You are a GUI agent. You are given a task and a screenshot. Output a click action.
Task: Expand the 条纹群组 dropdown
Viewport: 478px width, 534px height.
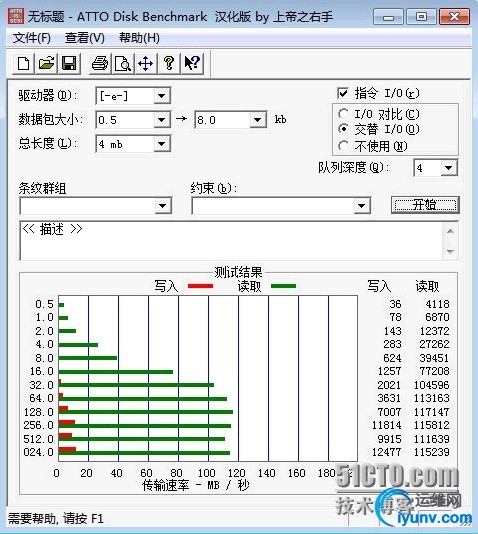(162, 206)
